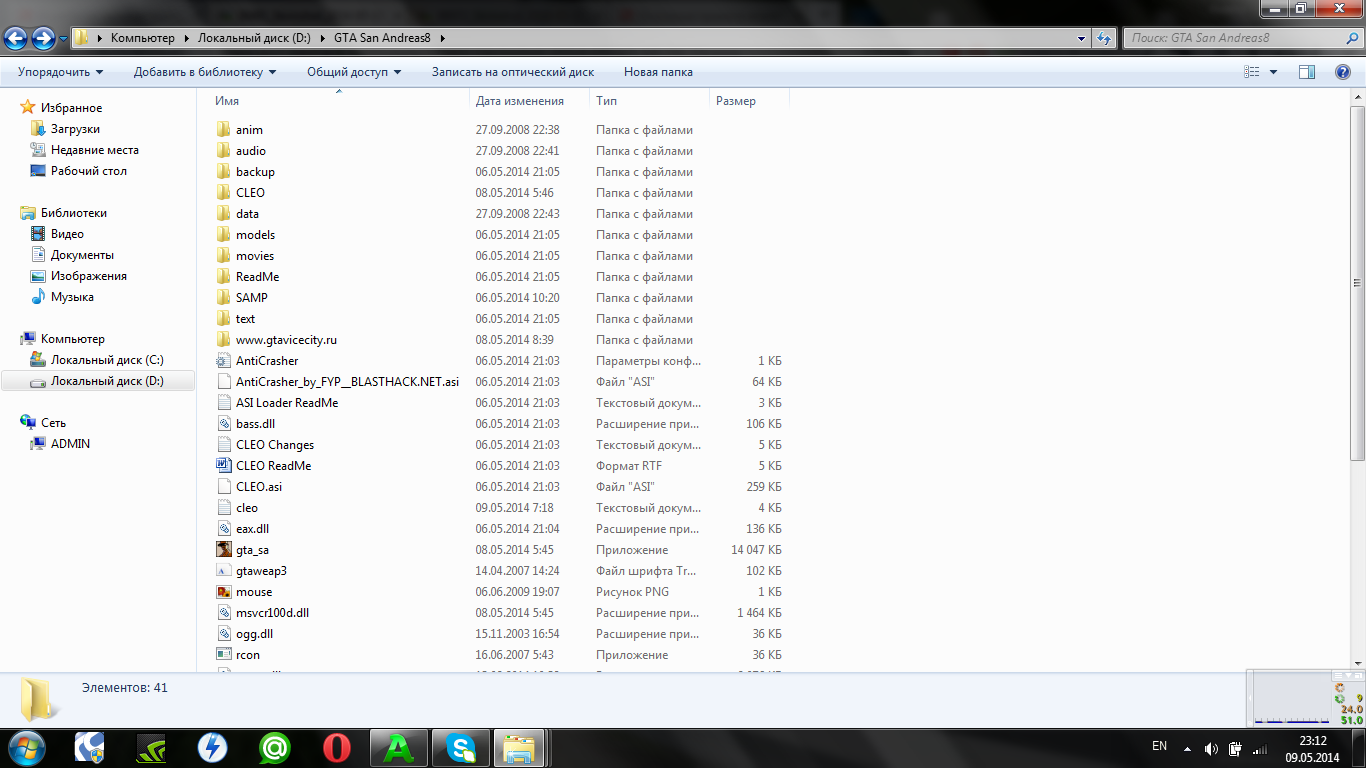Select the 'CLEO' folder icon
Screen dimensions: 1366x768
[224, 193]
